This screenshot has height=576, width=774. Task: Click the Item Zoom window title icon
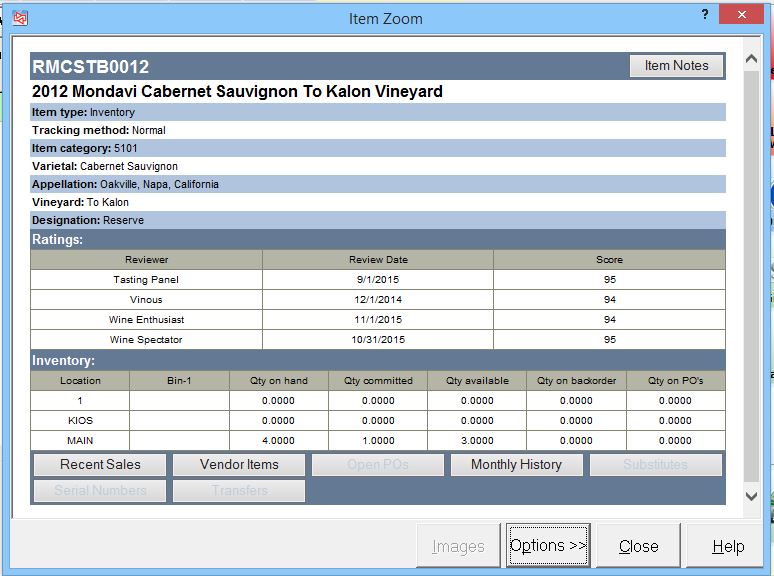click(x=20, y=18)
